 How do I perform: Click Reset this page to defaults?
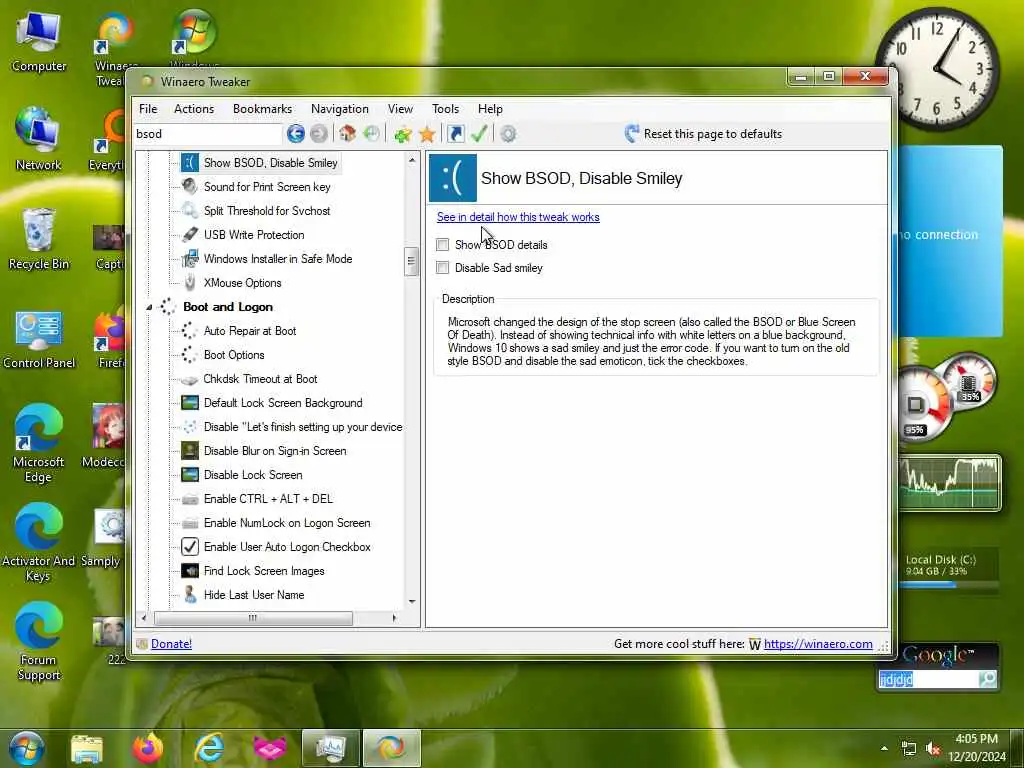coord(703,134)
